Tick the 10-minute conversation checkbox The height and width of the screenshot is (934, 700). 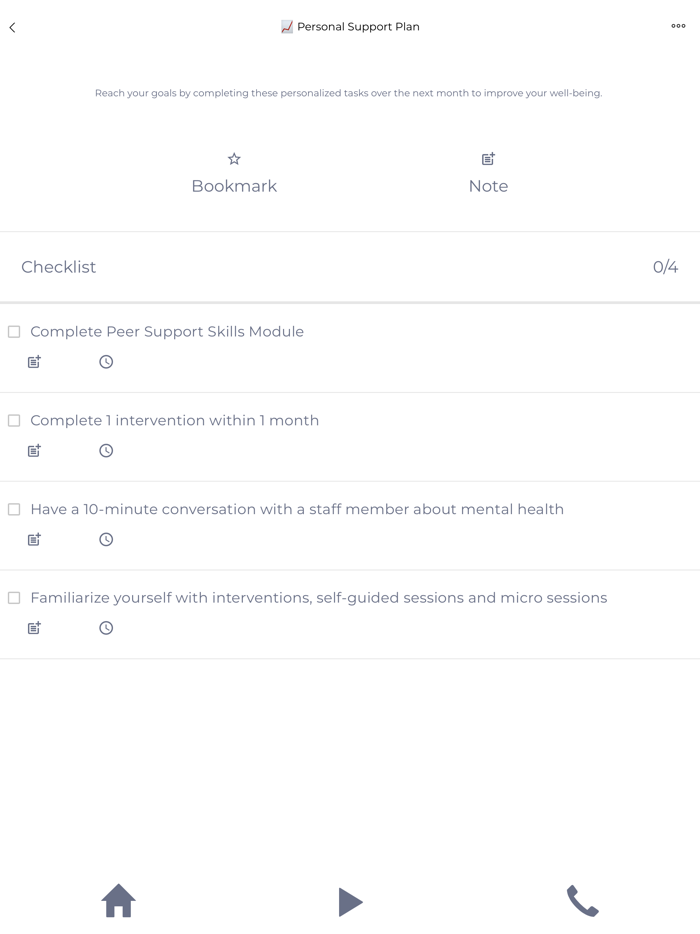pyautogui.click(x=14, y=509)
